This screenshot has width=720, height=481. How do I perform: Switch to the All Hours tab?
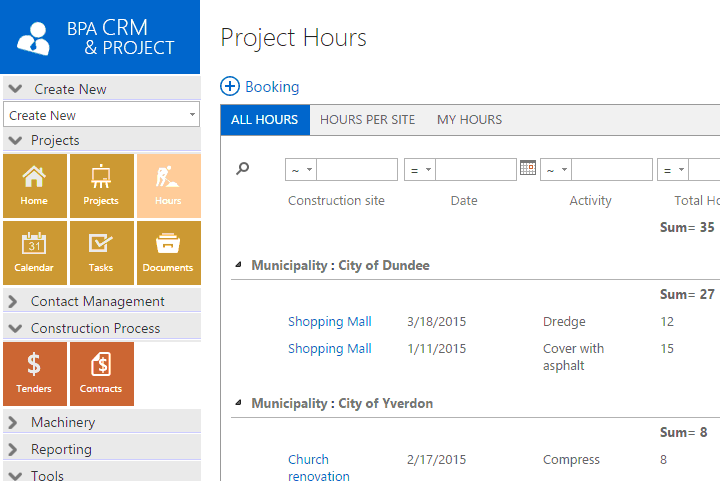[265, 120]
